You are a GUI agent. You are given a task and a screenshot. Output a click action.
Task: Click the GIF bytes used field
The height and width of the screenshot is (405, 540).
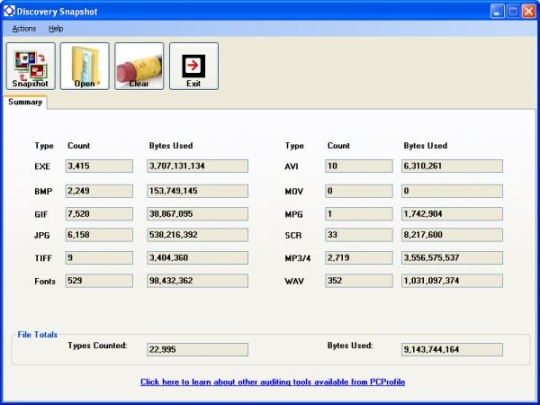pos(197,214)
